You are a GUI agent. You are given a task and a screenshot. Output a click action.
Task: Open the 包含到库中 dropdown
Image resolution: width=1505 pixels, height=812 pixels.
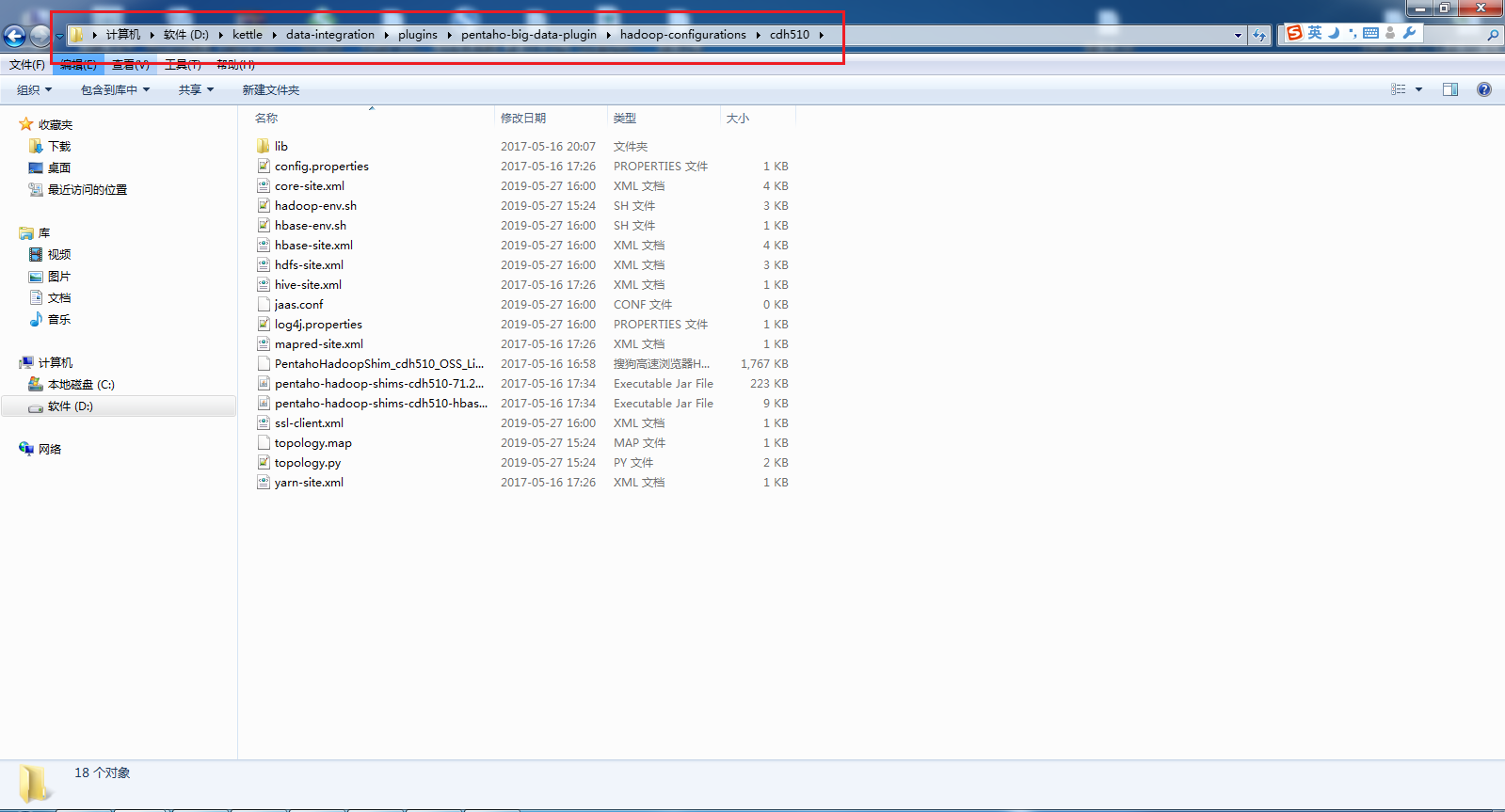tap(115, 89)
